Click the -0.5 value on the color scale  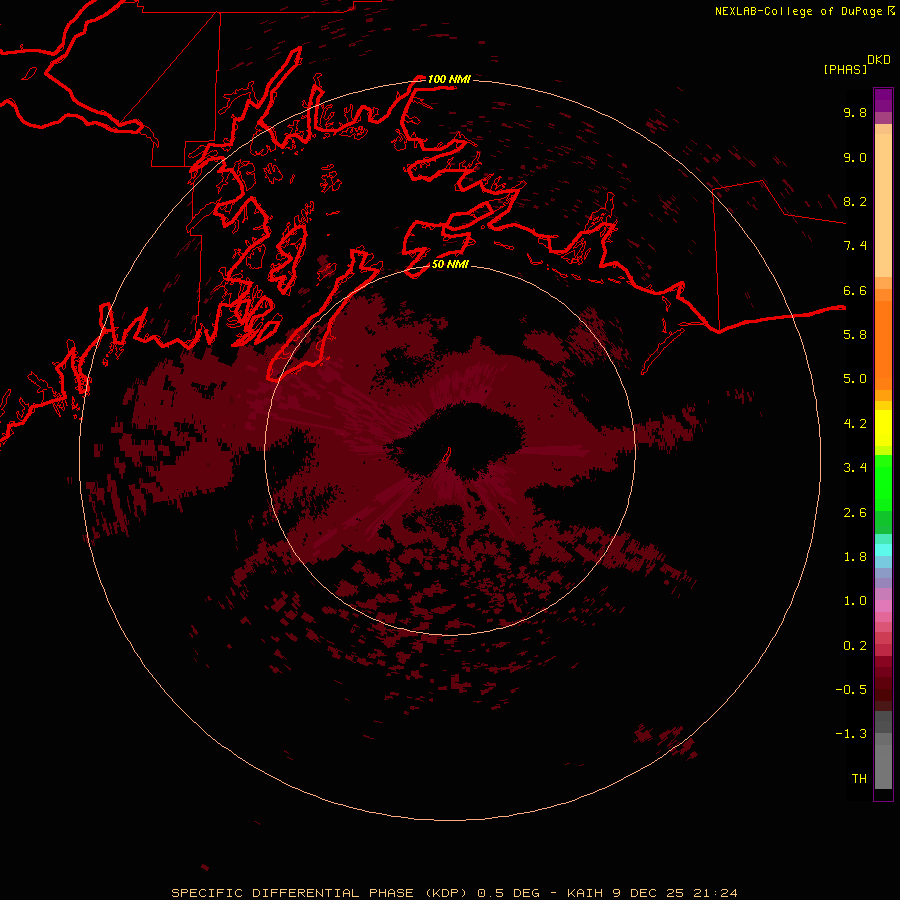(851, 690)
